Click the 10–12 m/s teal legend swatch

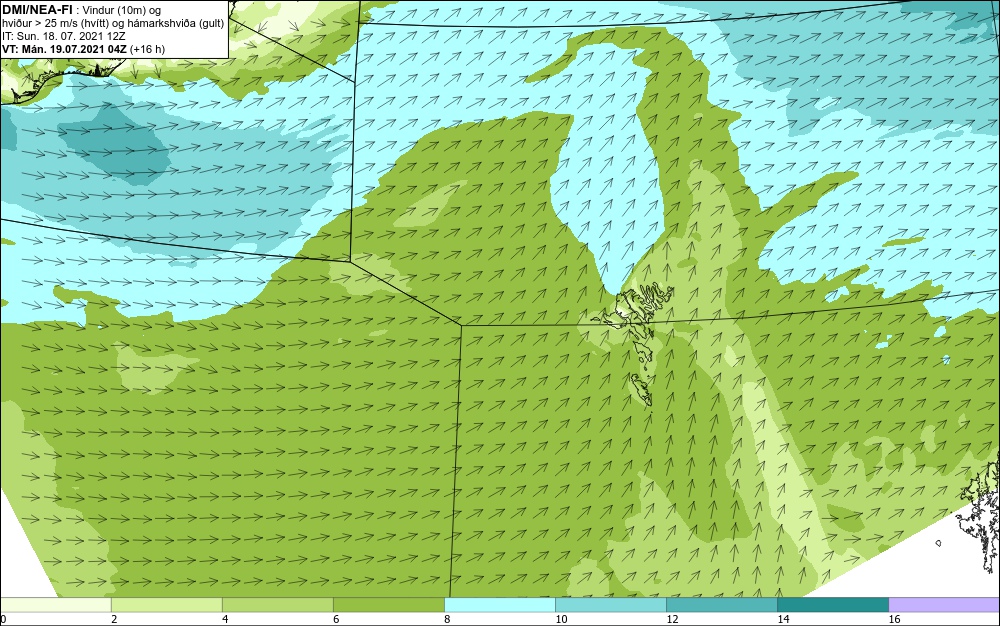click(x=610, y=604)
